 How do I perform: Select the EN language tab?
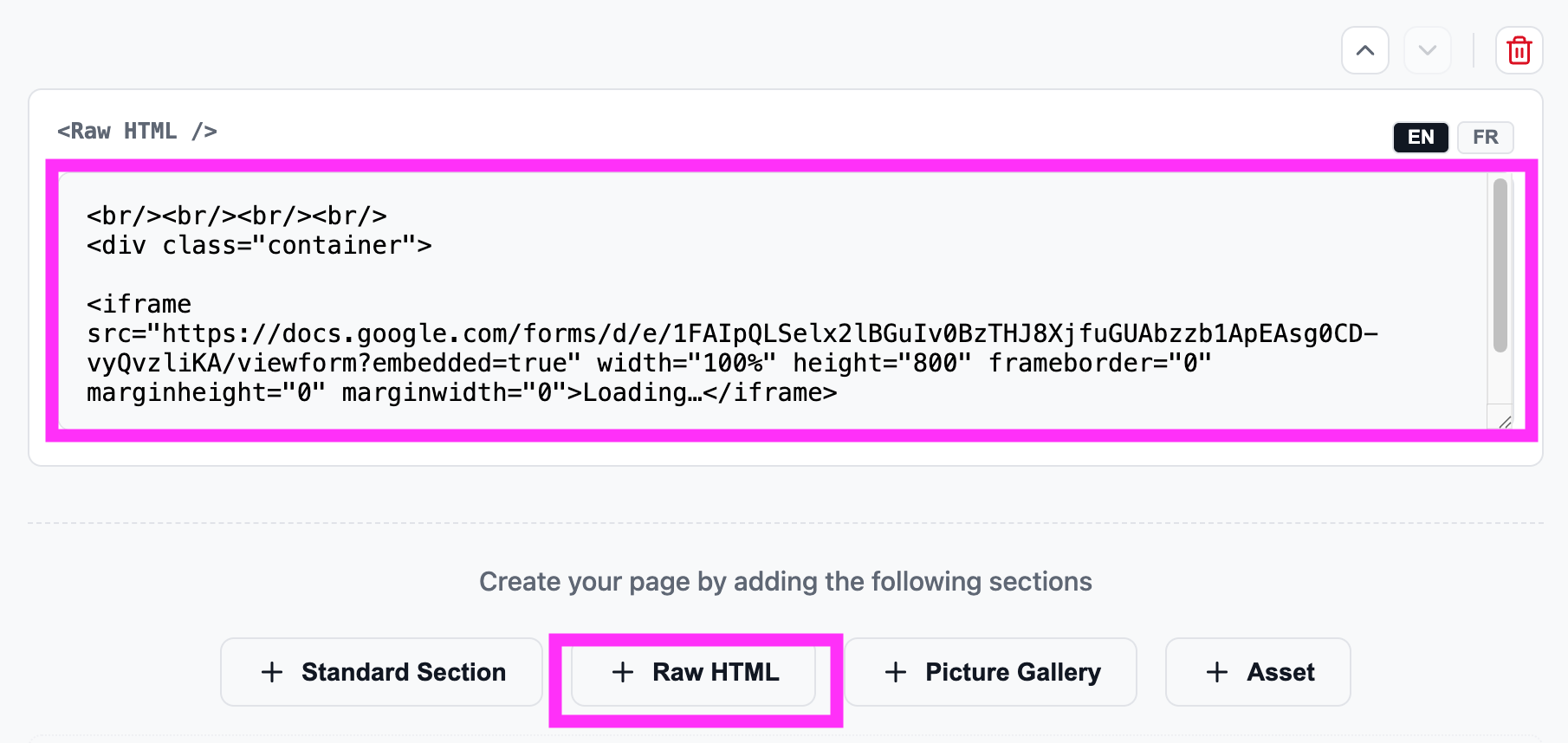[x=1420, y=137]
